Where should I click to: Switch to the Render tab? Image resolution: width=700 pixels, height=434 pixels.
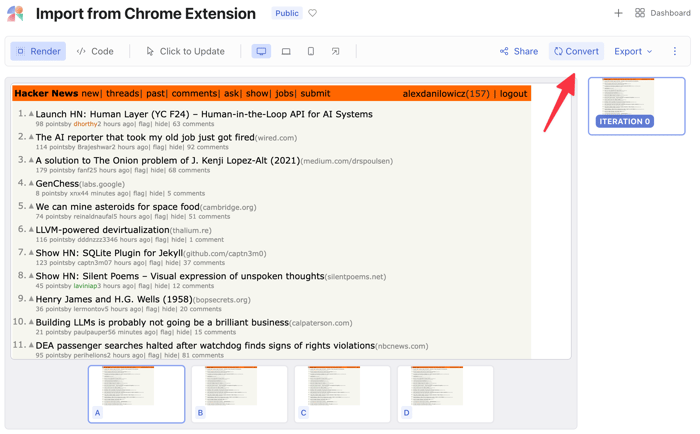point(38,51)
